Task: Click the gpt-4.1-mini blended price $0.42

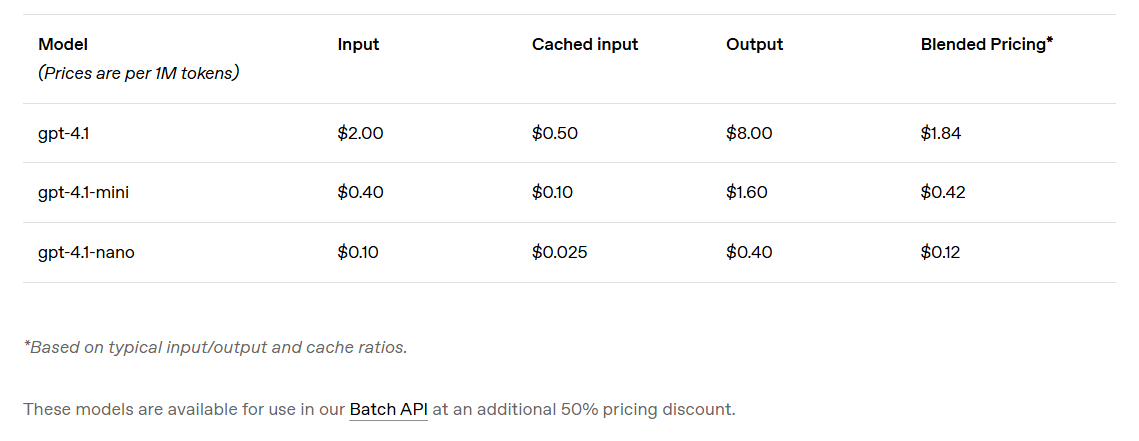Action: tap(942, 192)
